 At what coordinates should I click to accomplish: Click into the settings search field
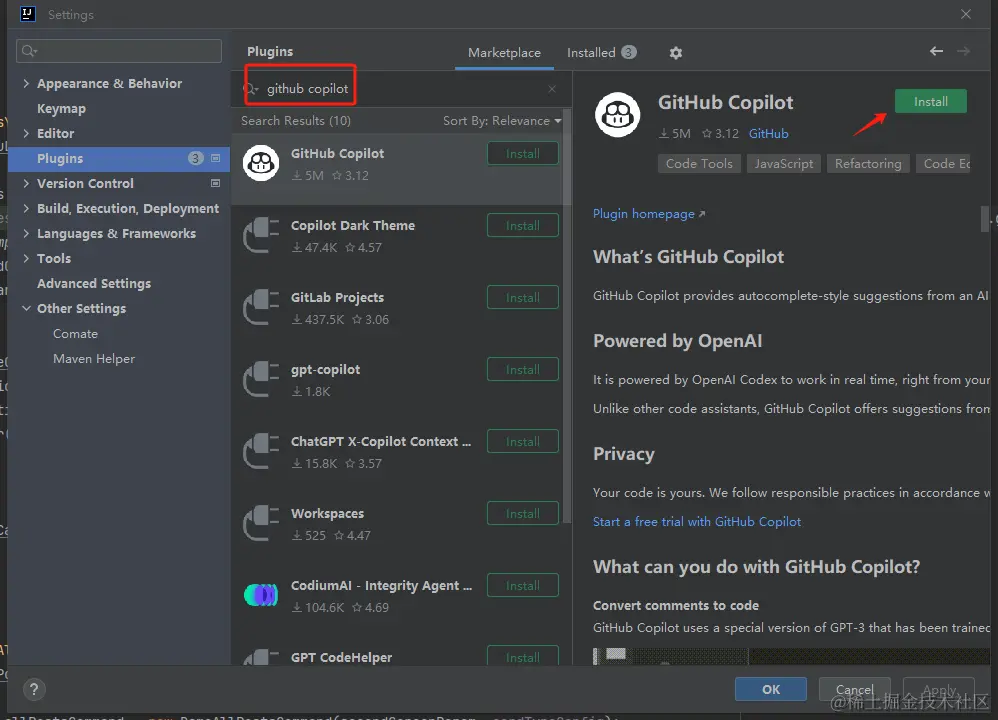coord(119,51)
